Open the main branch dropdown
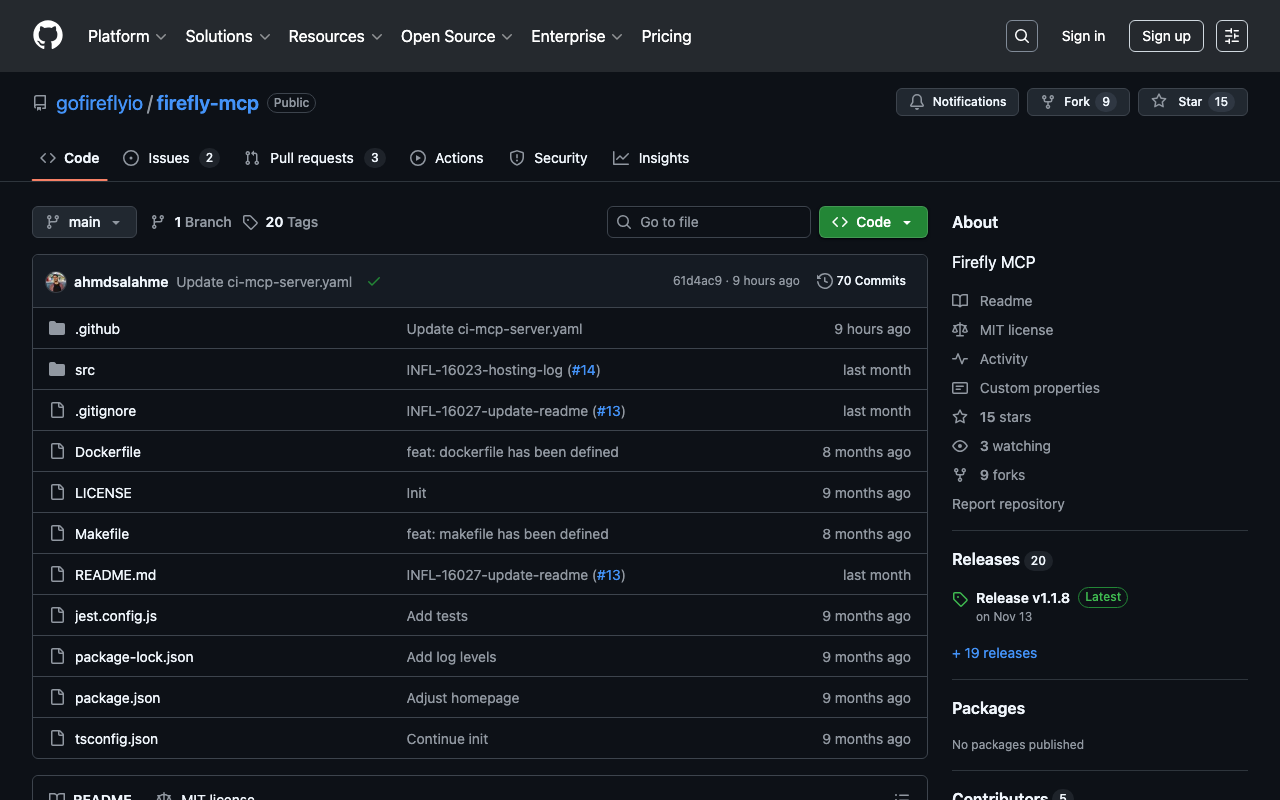The height and width of the screenshot is (800, 1280). pyautogui.click(x=84, y=222)
